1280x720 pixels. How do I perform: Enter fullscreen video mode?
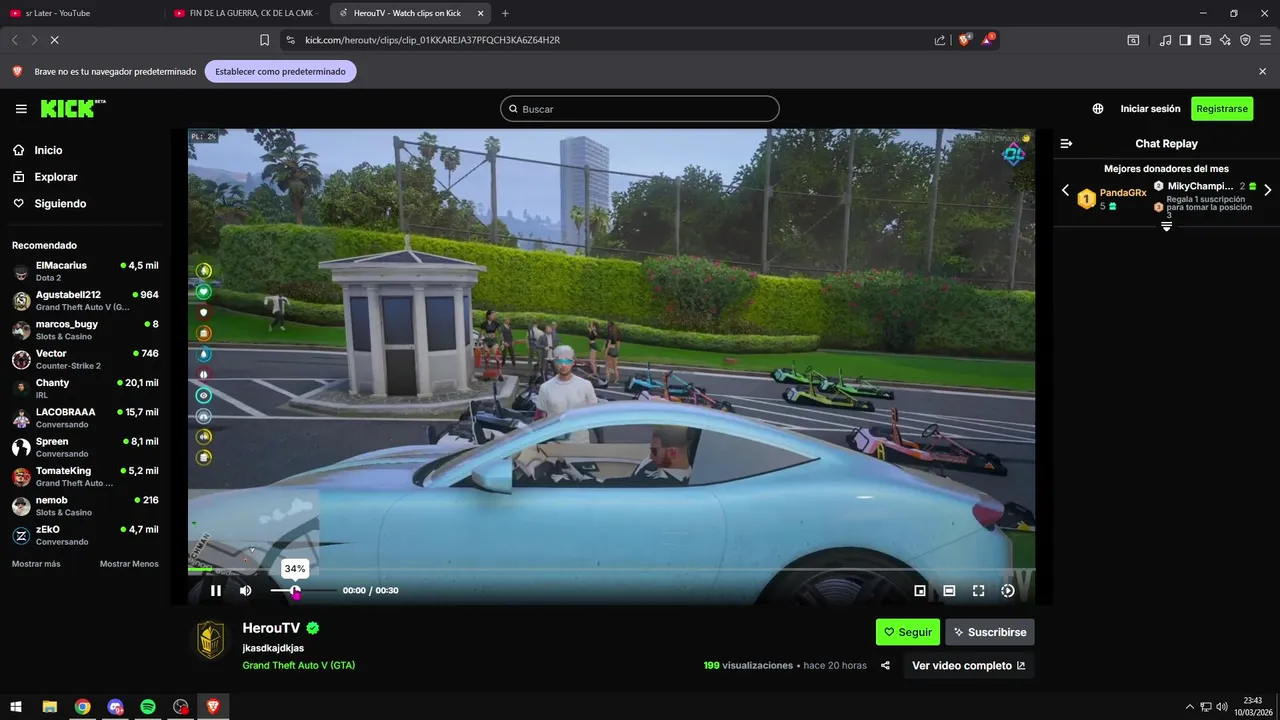pyautogui.click(x=979, y=591)
